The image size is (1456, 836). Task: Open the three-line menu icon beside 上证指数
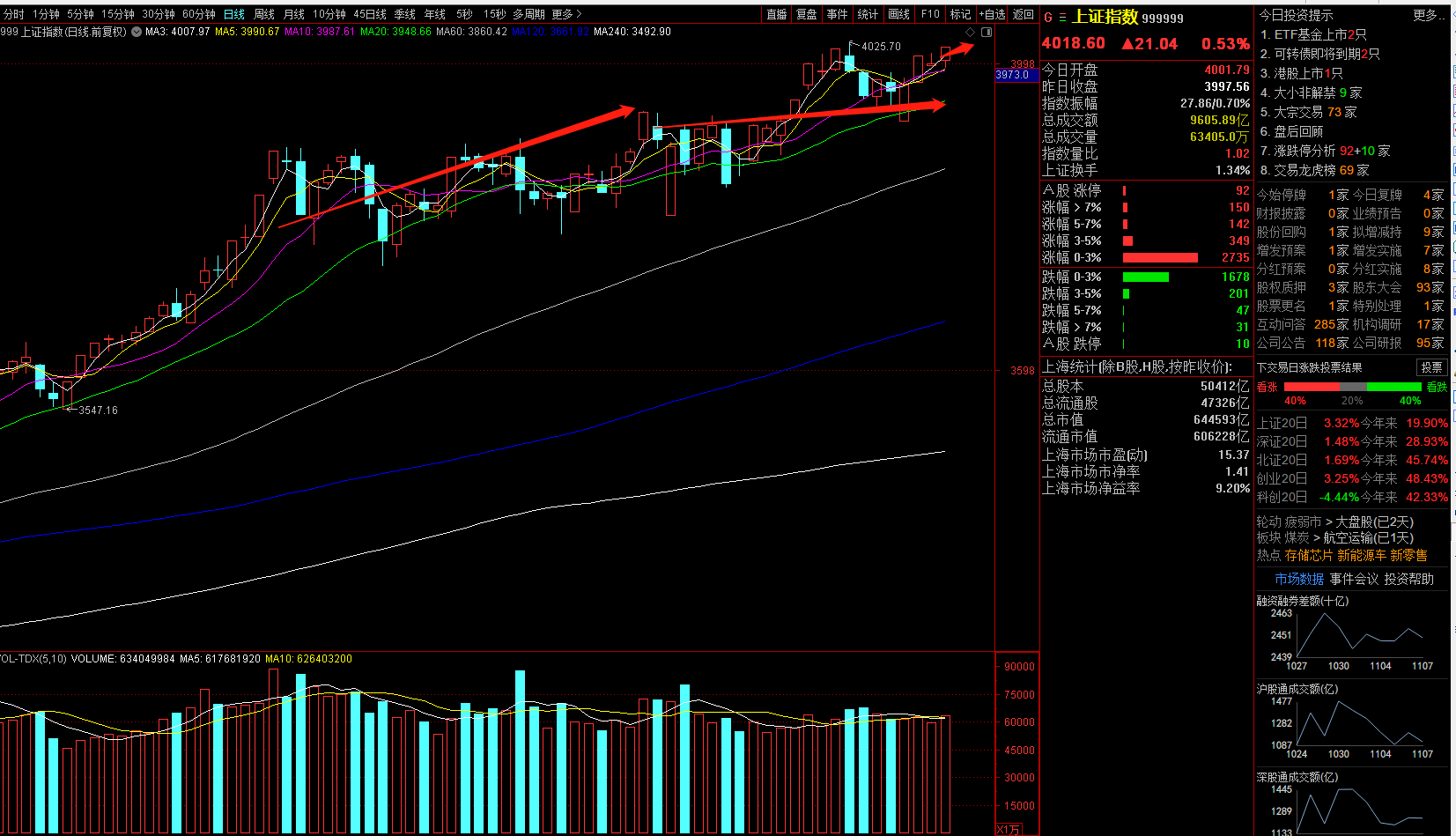click(1062, 17)
